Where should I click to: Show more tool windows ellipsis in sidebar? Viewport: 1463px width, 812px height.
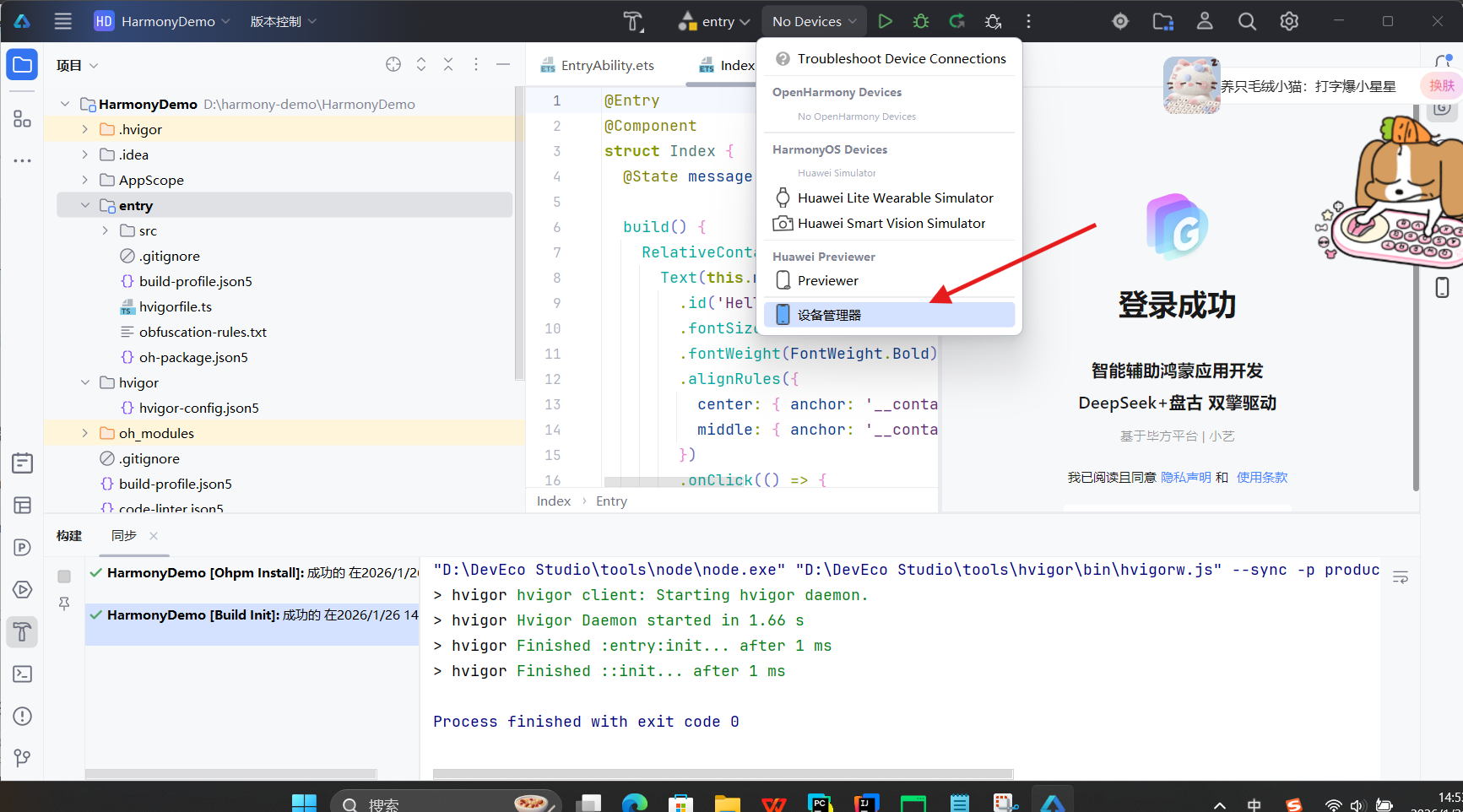point(22,160)
